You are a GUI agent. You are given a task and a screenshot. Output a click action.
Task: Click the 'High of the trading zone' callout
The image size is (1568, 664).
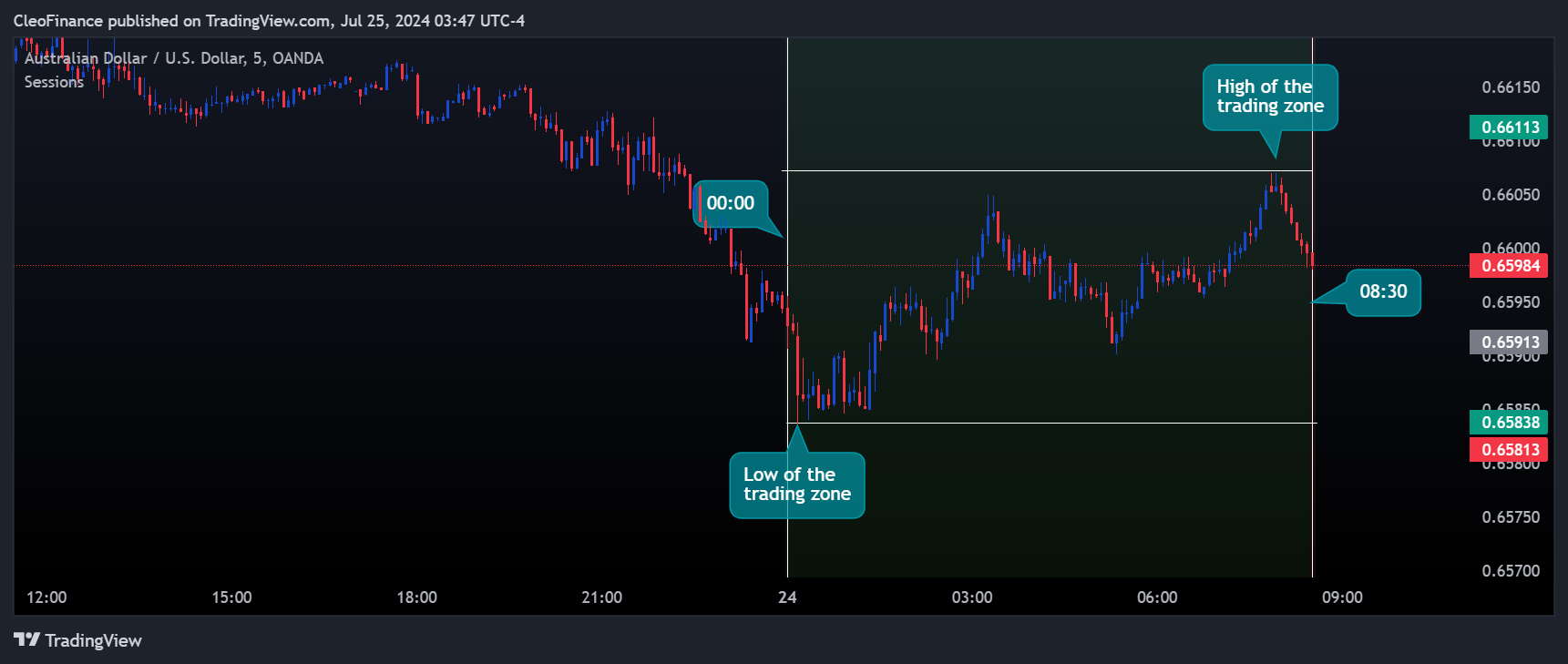pos(1270,97)
